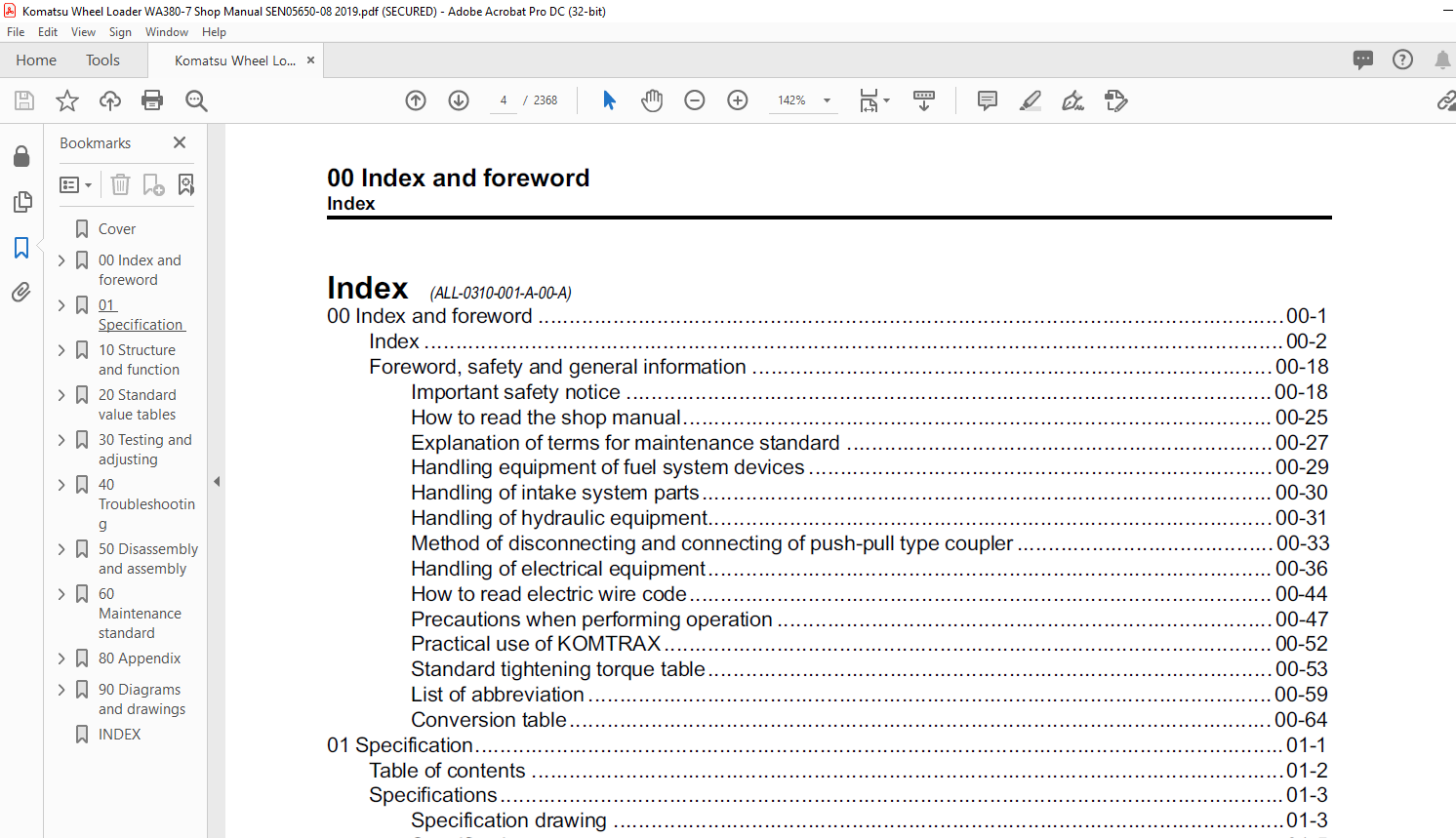Image resolution: width=1456 pixels, height=838 pixels.
Task: Expand the 30 Testing and adjusting bookmark
Action: pos(61,440)
